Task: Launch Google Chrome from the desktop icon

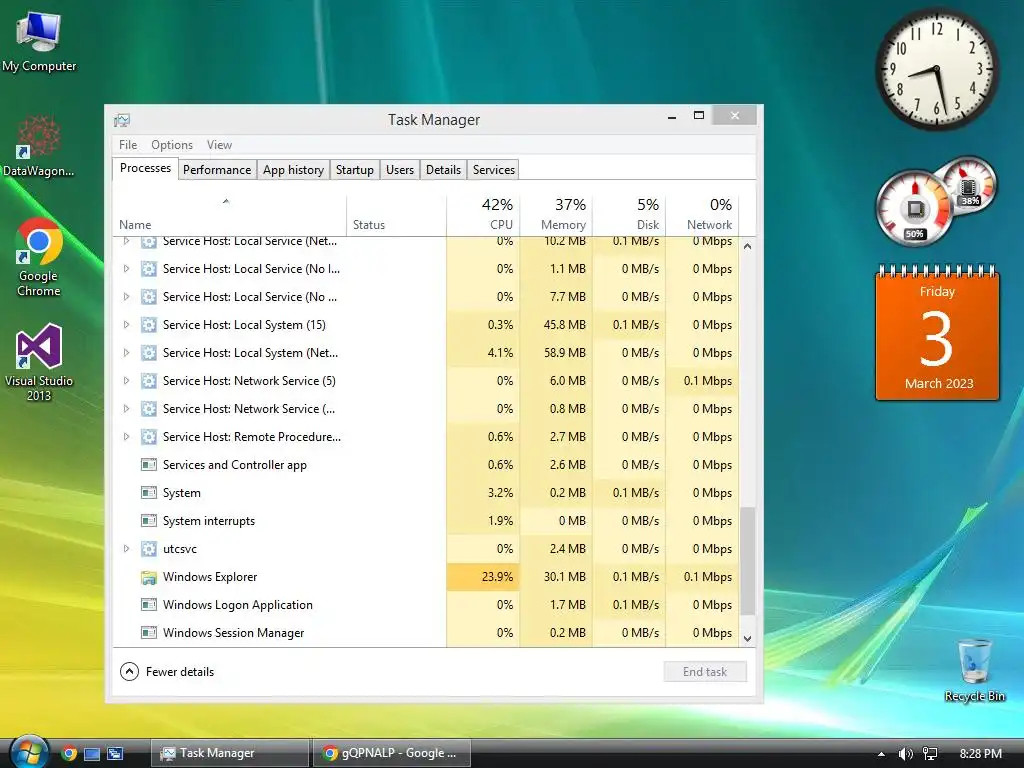Action: (39, 257)
